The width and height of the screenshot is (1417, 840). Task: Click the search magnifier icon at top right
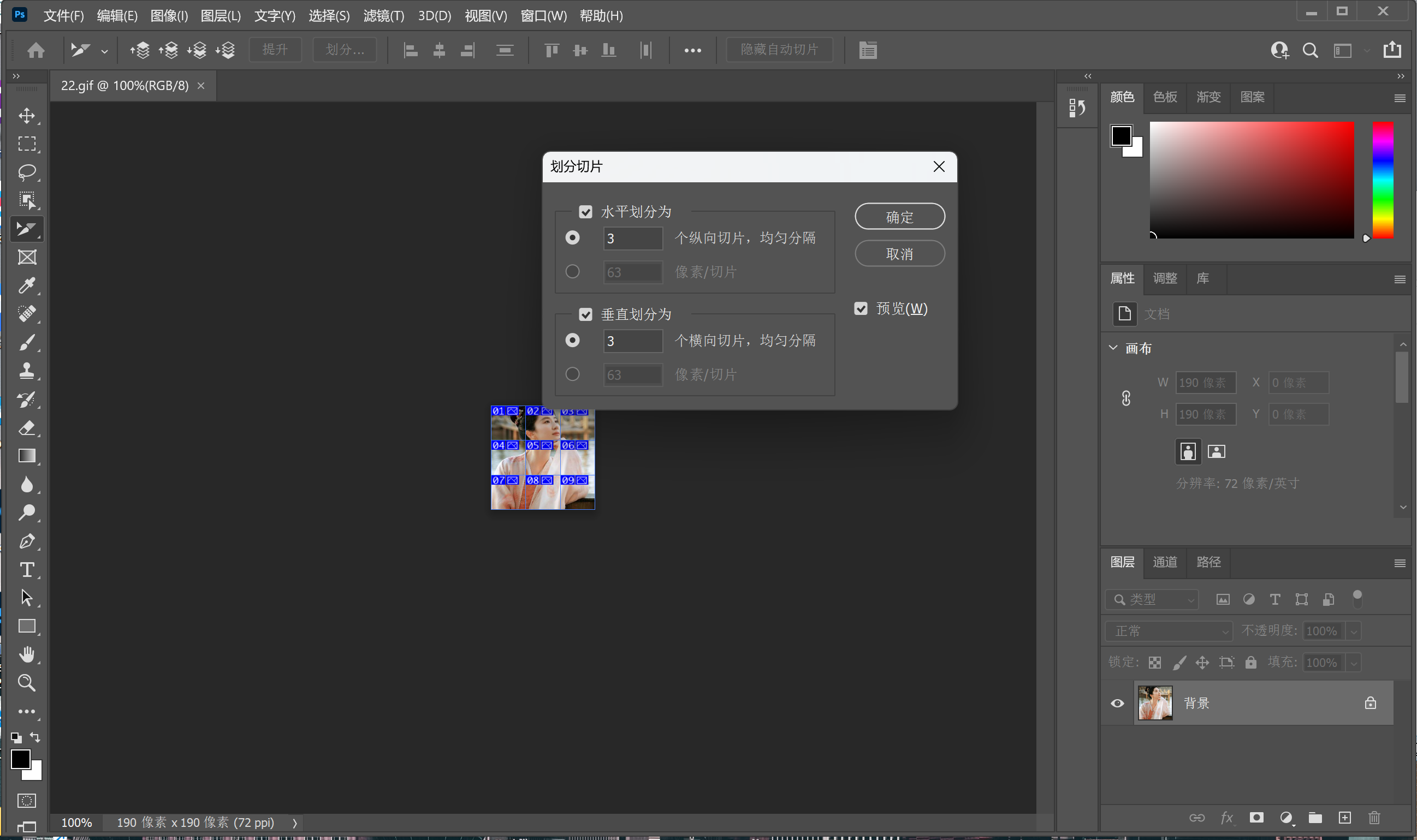coord(1310,50)
